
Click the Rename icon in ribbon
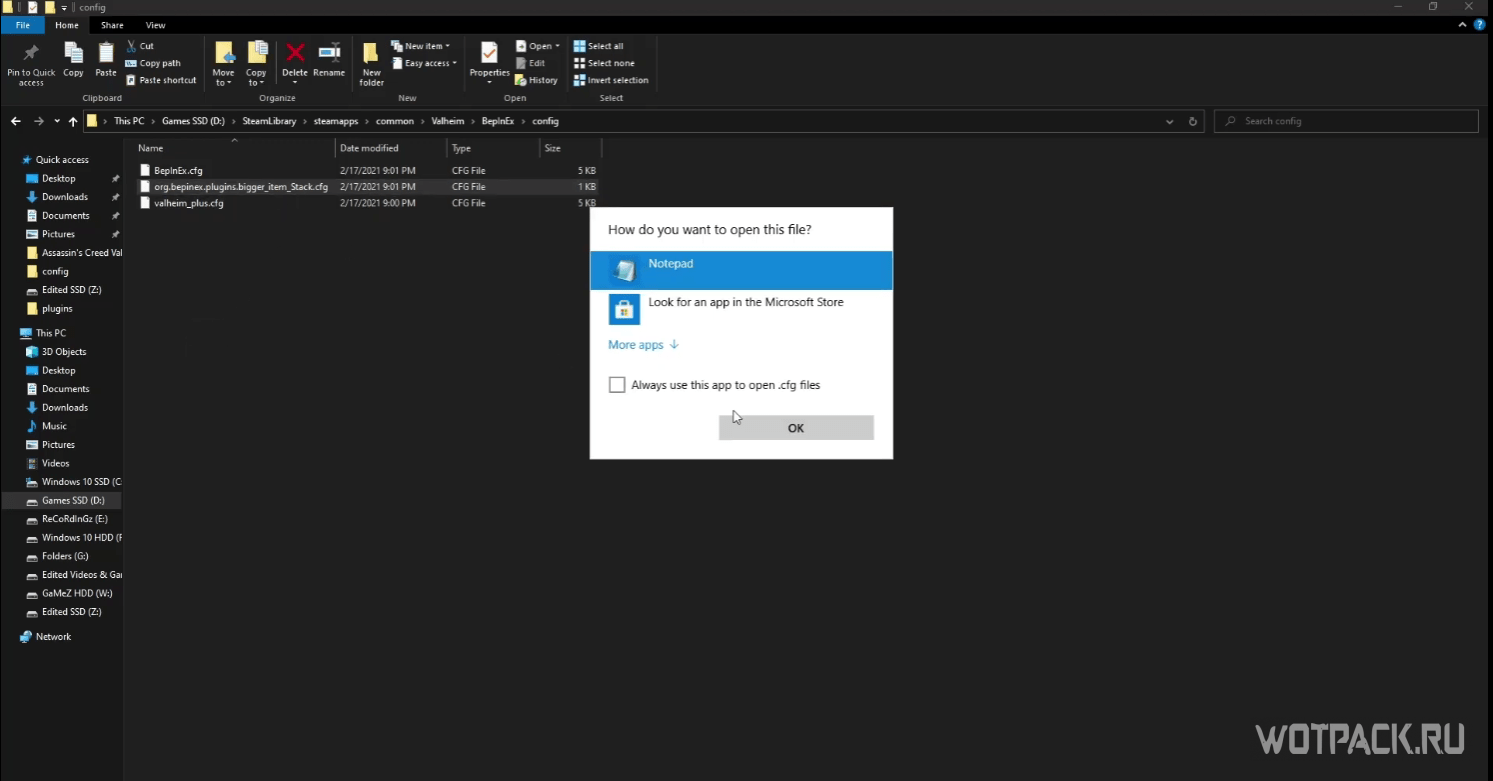coord(329,54)
